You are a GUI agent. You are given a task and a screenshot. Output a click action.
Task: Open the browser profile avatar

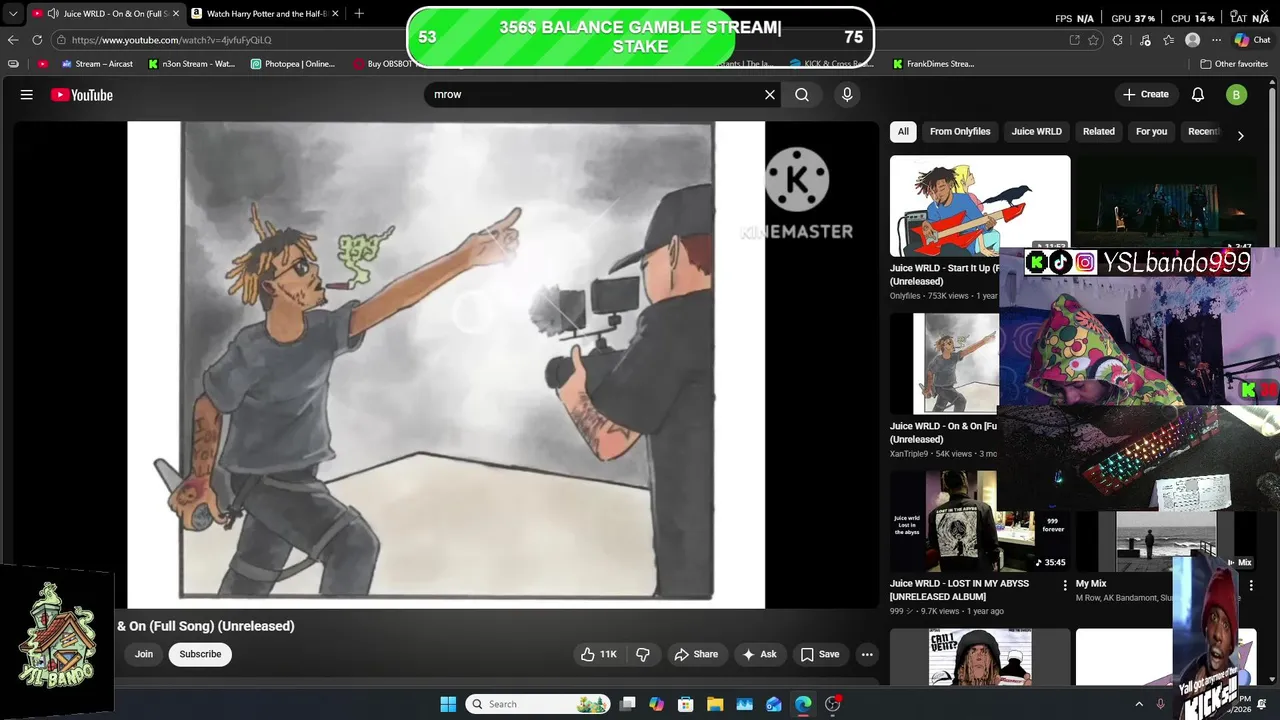pyautogui.click(x=1192, y=40)
